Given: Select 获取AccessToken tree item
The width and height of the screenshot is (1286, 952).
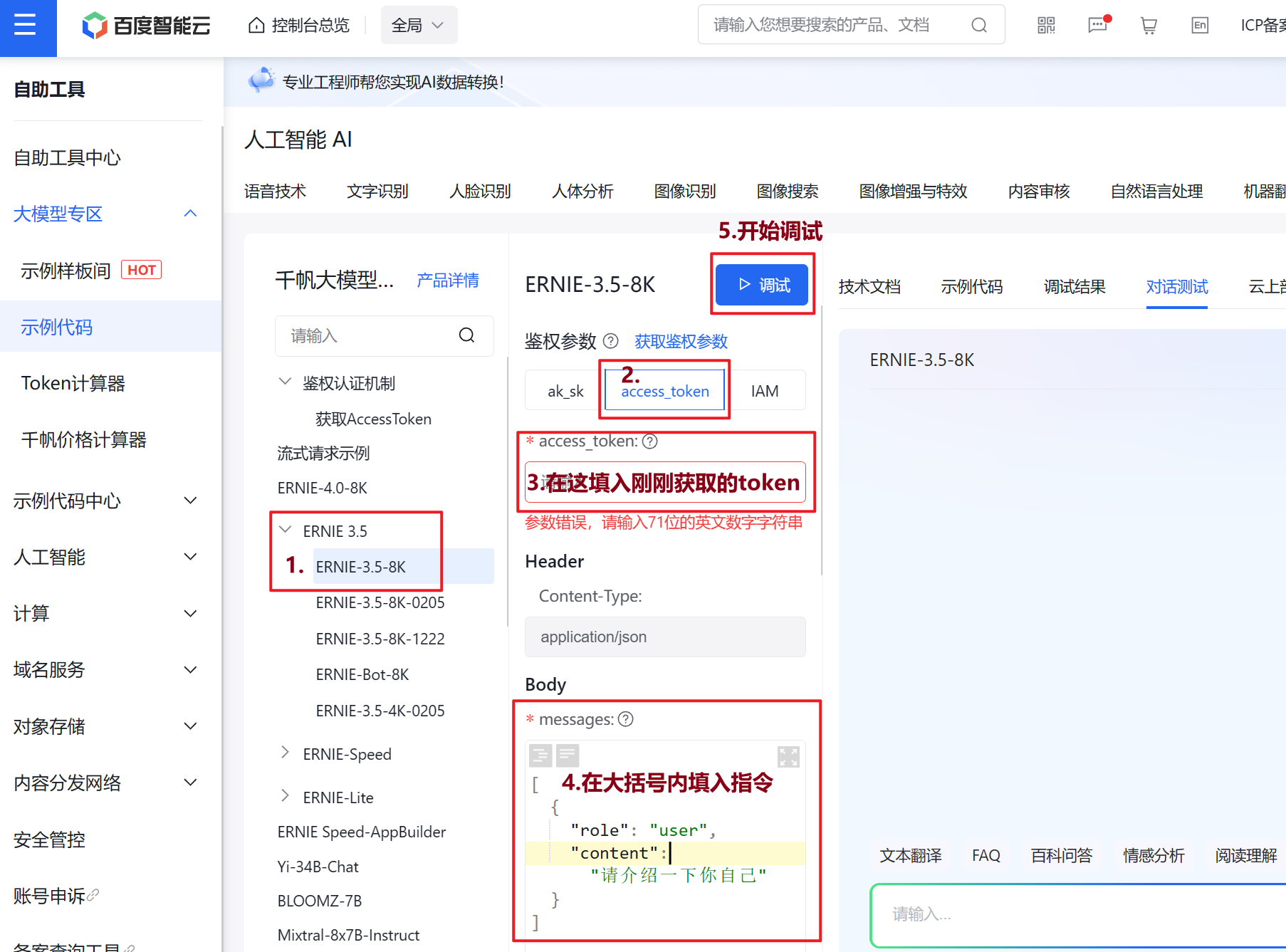Looking at the screenshot, I should [373, 419].
